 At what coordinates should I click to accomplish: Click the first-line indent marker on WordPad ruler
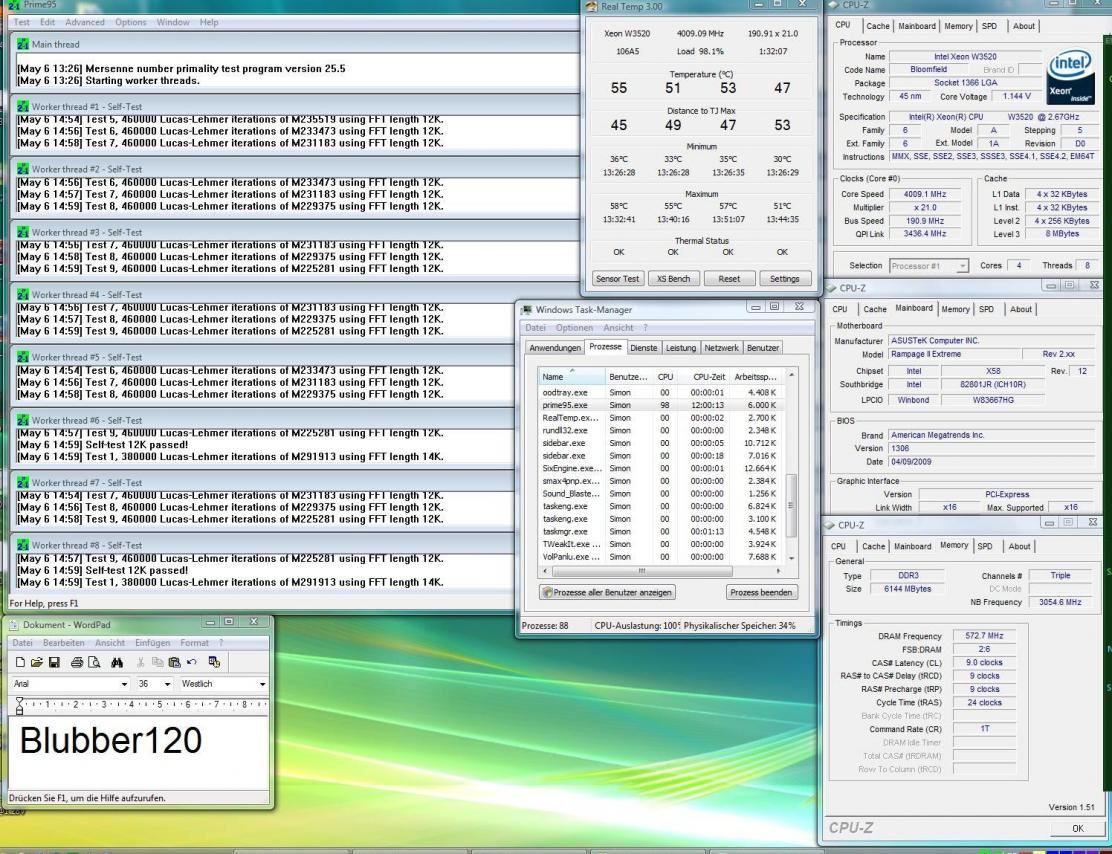pos(19,700)
